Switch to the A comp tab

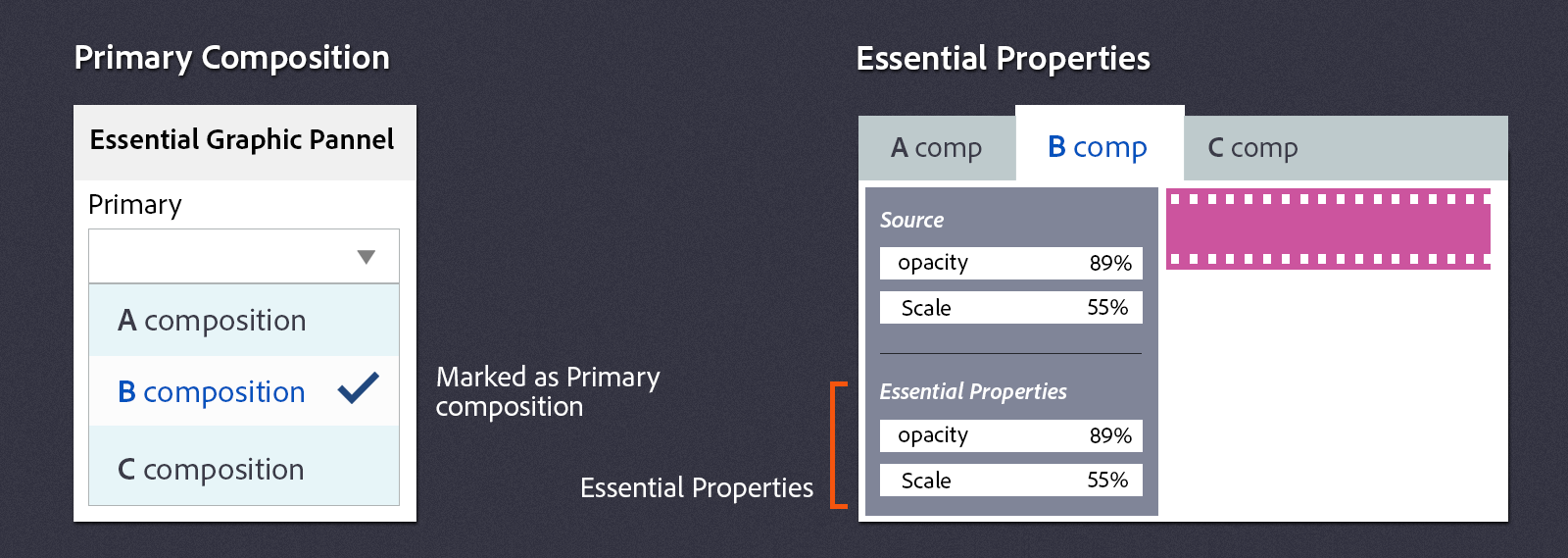[937, 148]
